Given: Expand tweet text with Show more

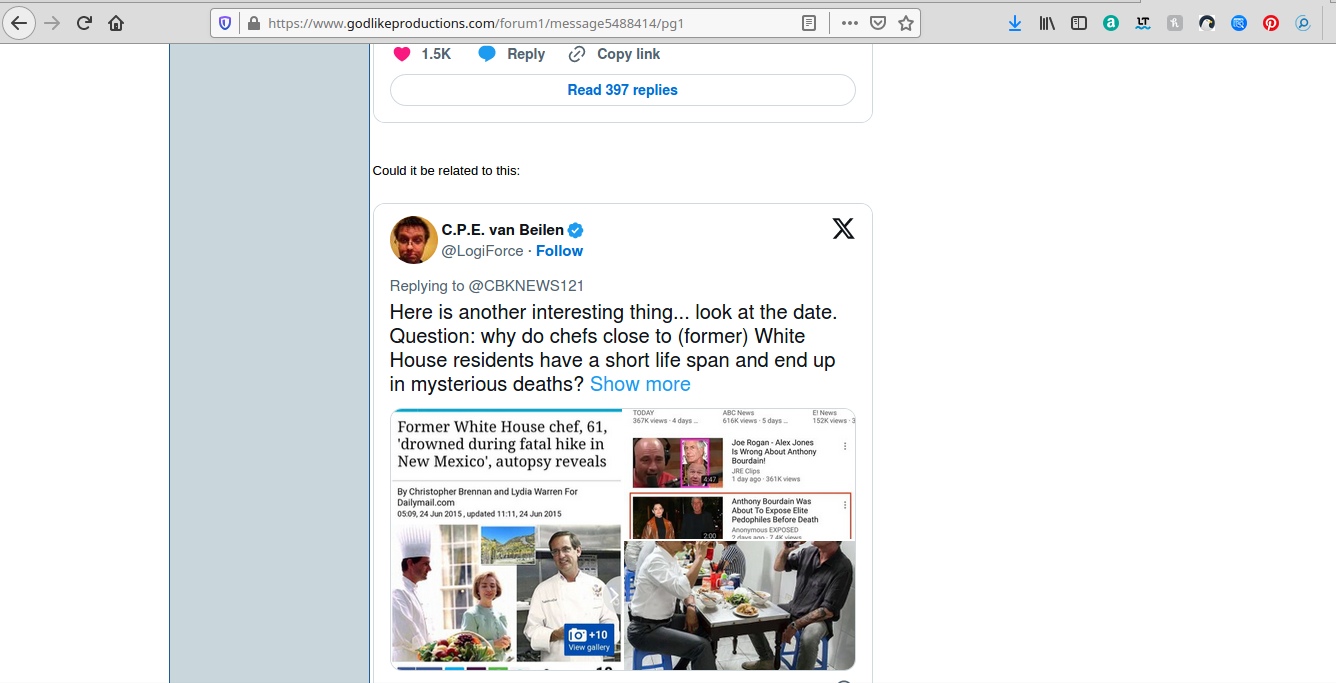Looking at the screenshot, I should point(640,385).
